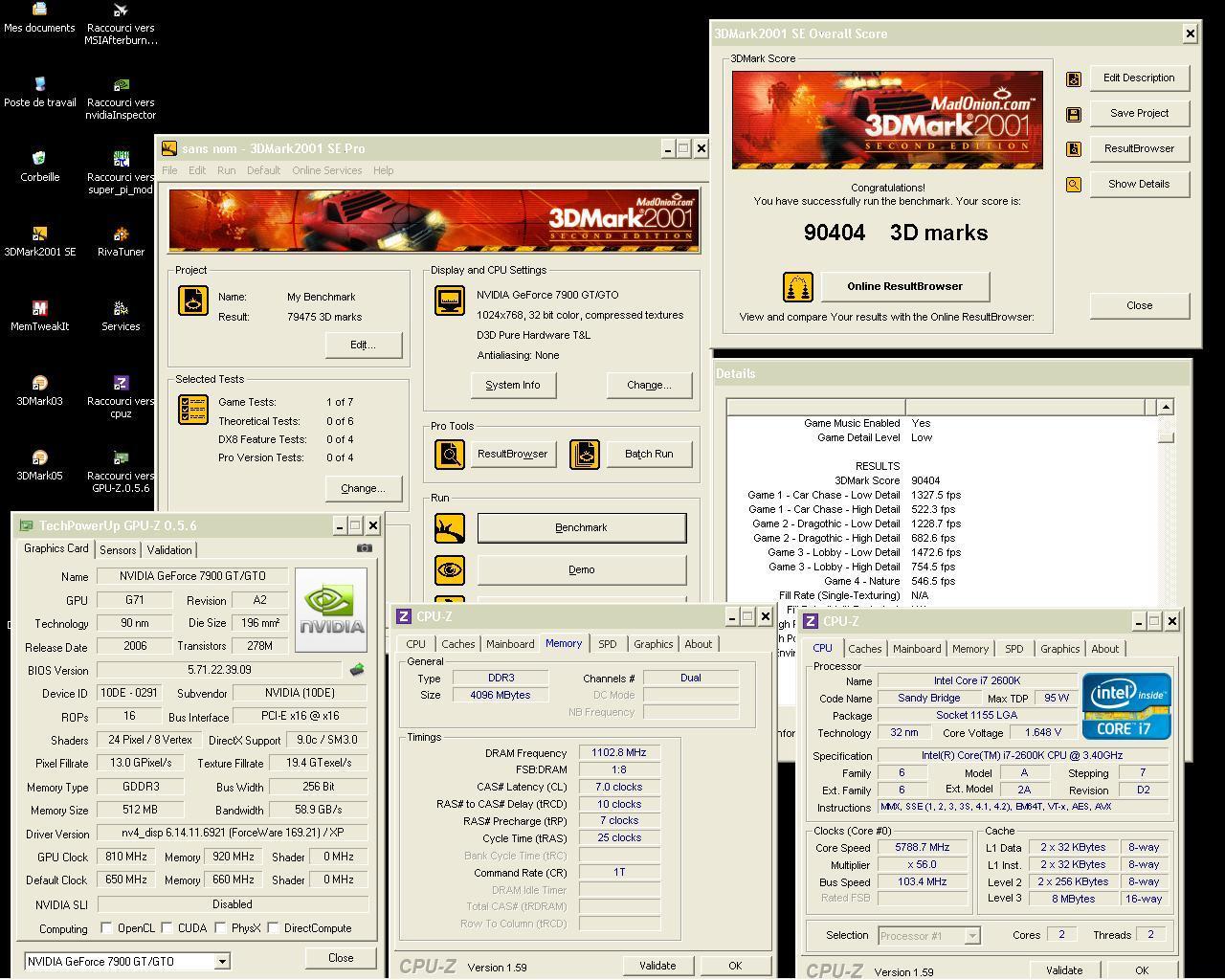Image resolution: width=1225 pixels, height=980 pixels.
Task: Switch to the Sensors tab in GPU-Z
Action: (118, 549)
